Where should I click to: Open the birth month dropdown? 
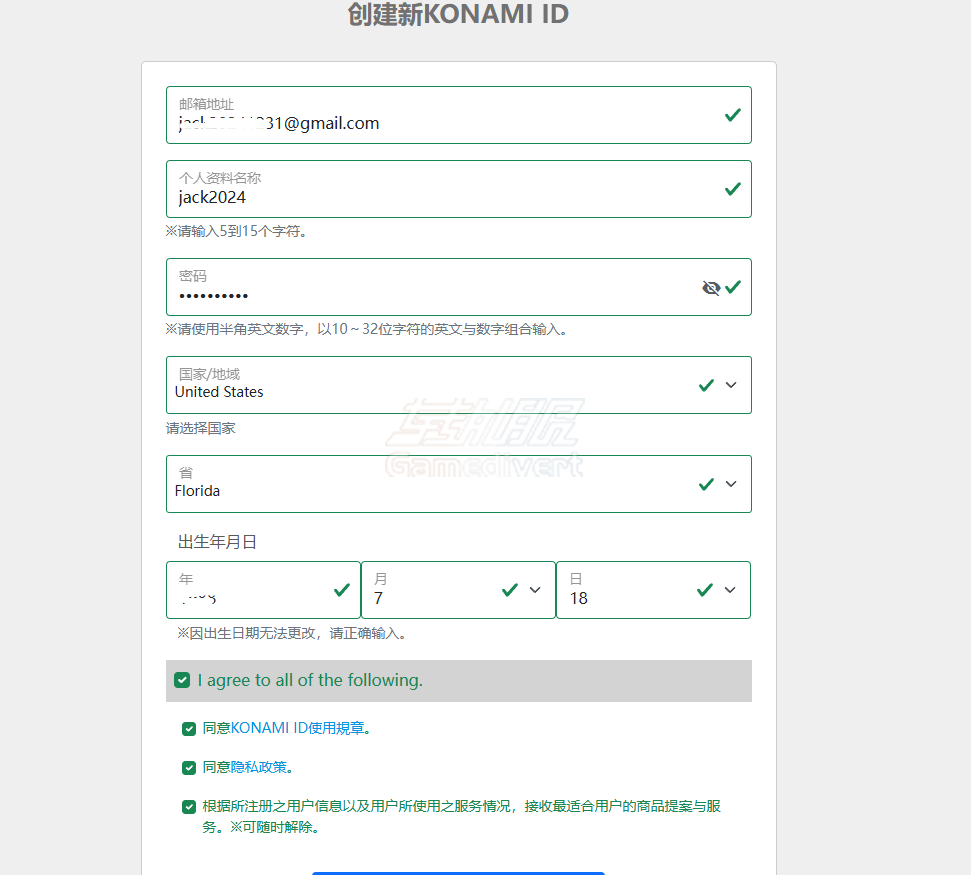[x=535, y=590]
